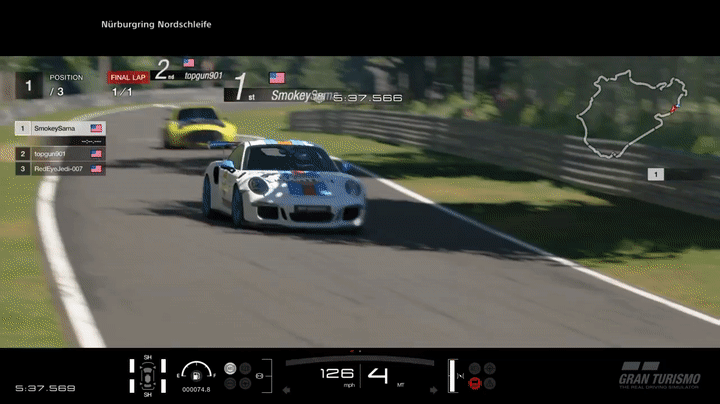720x404 pixels.
Task: Click the dimmed lower-right indicator in left assist cluster
Action: click(246, 383)
